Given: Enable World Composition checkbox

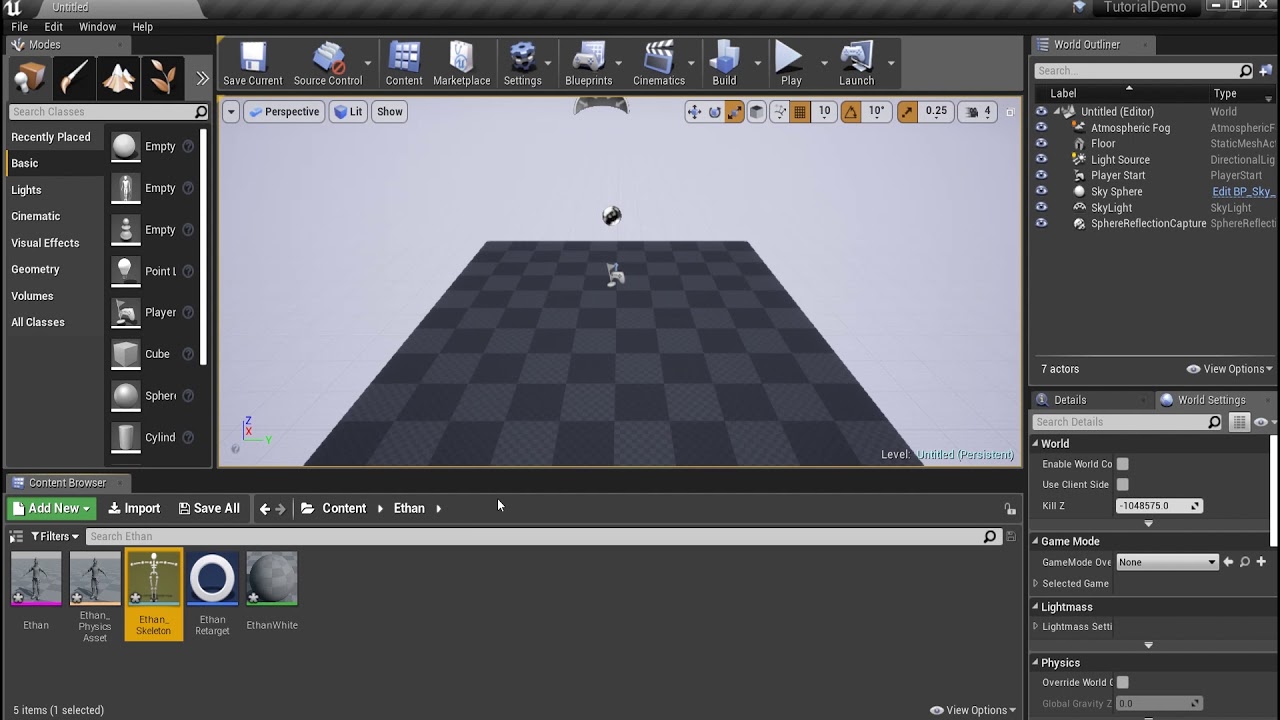Looking at the screenshot, I should (x=1122, y=464).
